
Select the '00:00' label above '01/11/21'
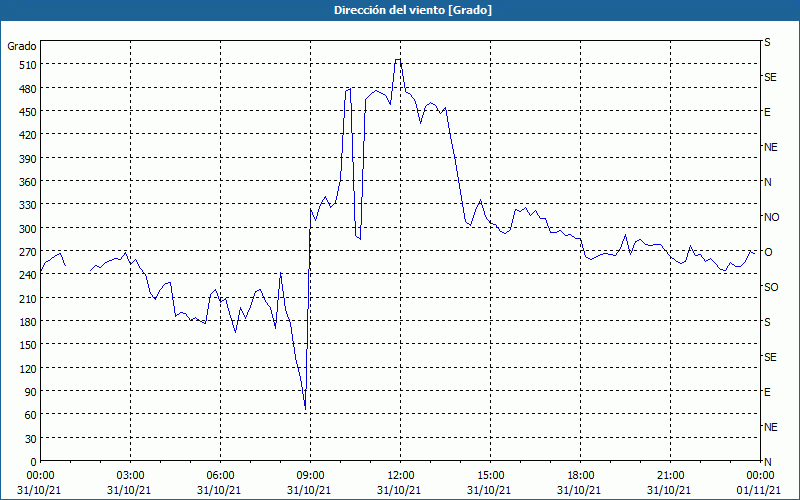760,476
